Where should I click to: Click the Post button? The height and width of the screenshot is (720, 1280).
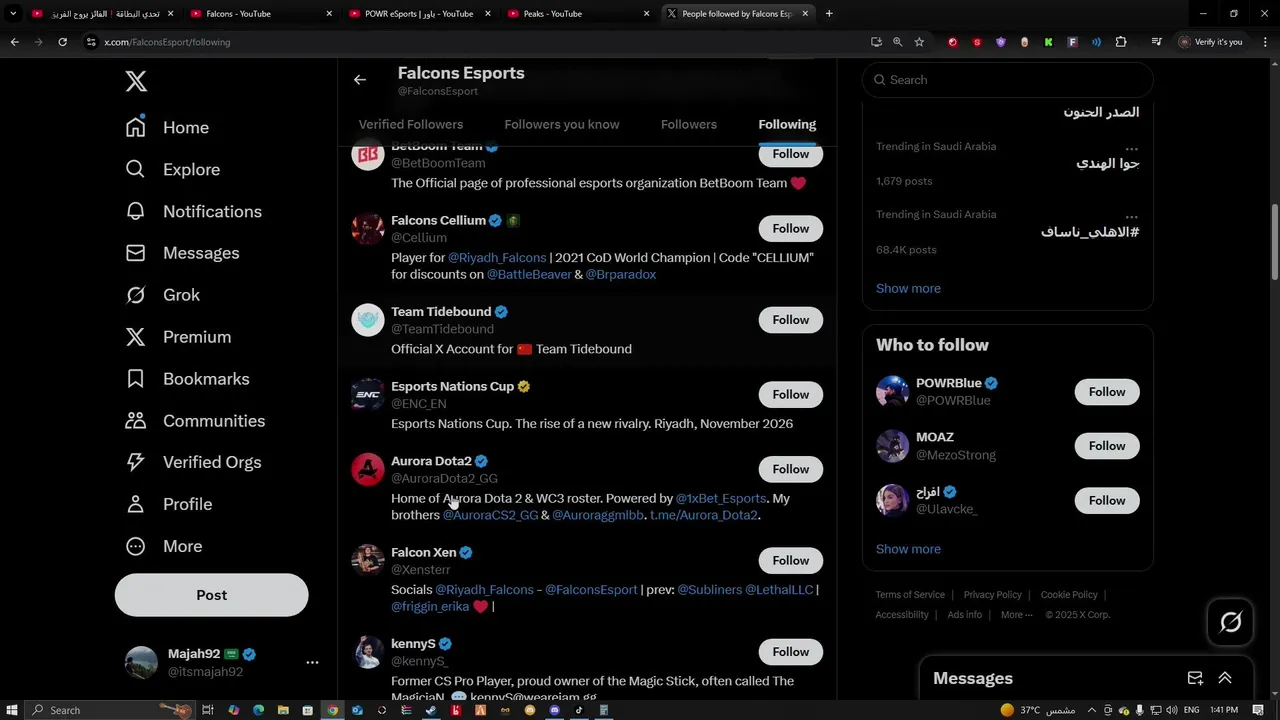click(211, 595)
